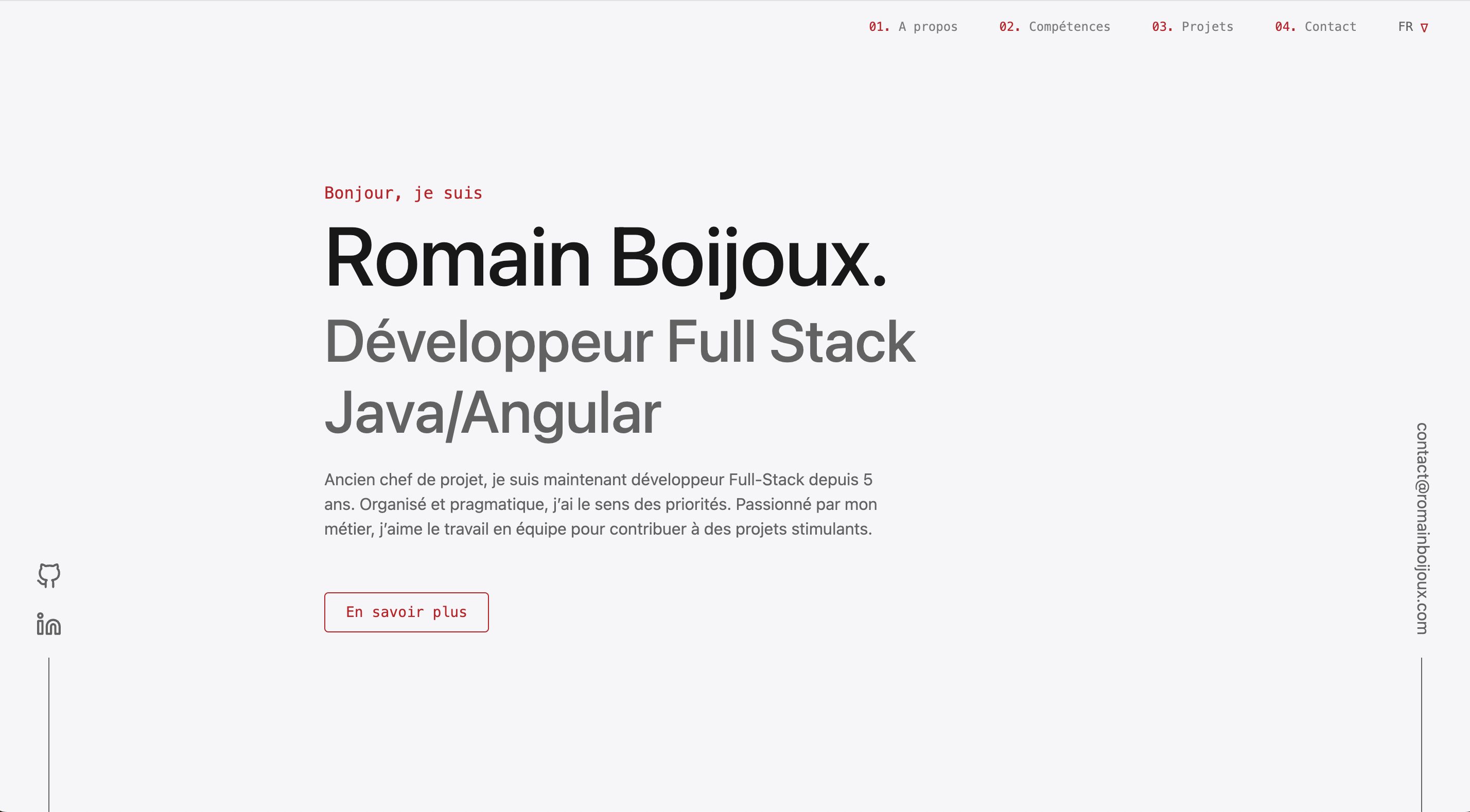Screen dimensions: 1470x812
Task: Navigate to Compétences section
Action: pyautogui.click(x=1069, y=27)
